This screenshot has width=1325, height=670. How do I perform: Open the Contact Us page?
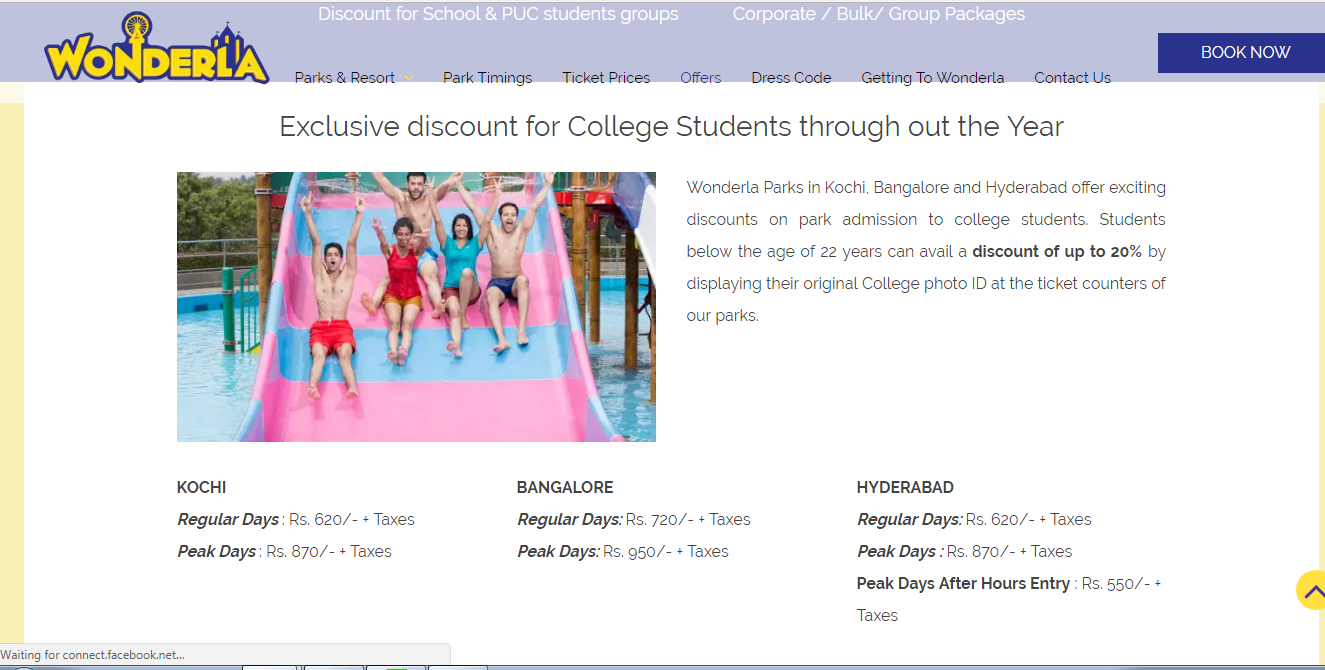pos(1072,78)
